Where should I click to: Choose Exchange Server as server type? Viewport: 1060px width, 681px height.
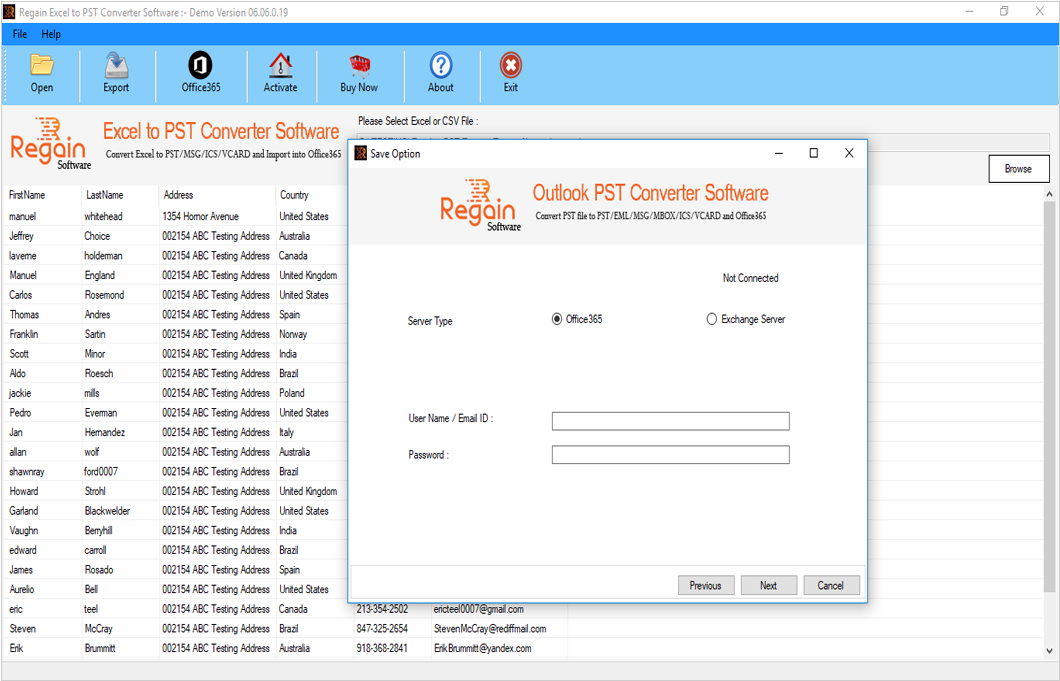711,318
